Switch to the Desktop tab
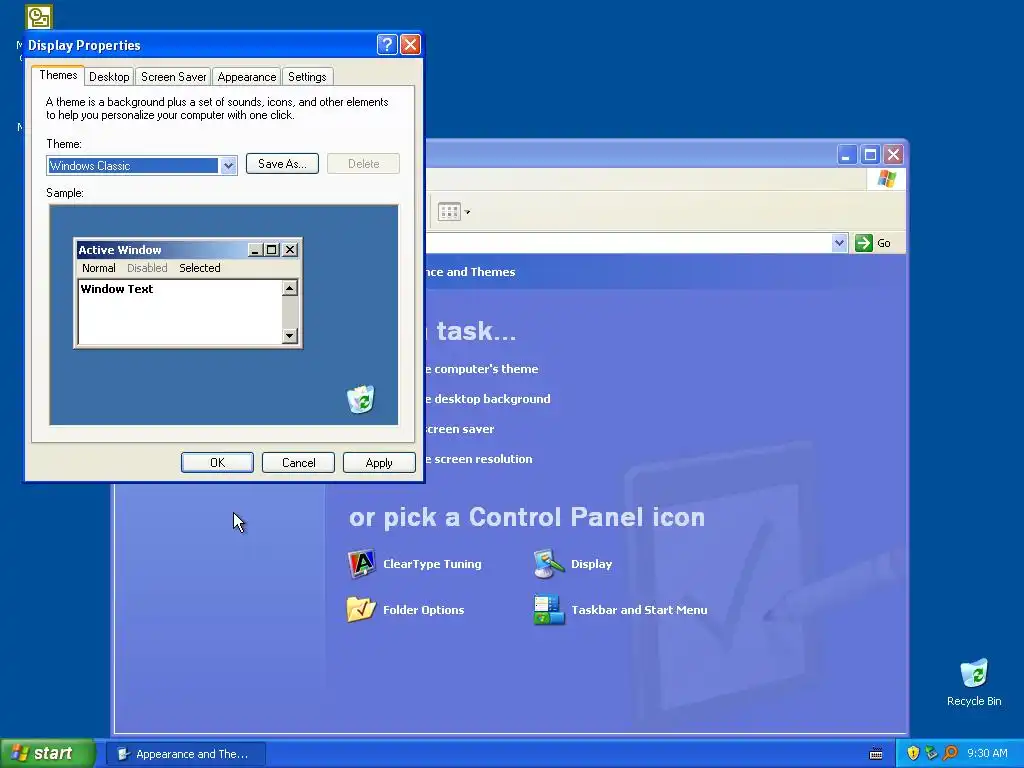The image size is (1024, 768). tap(109, 77)
